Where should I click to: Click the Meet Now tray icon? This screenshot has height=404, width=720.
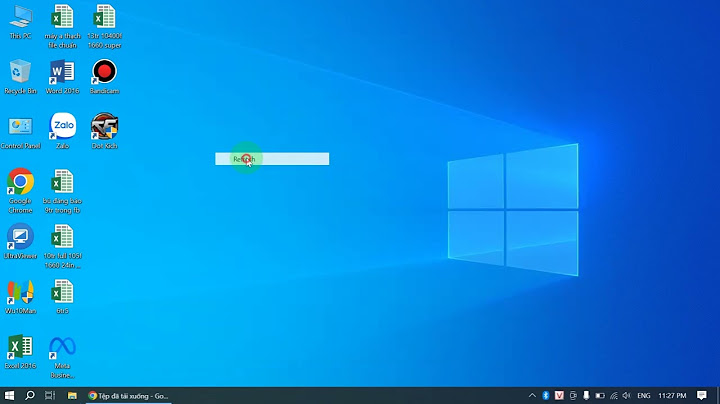(573, 395)
